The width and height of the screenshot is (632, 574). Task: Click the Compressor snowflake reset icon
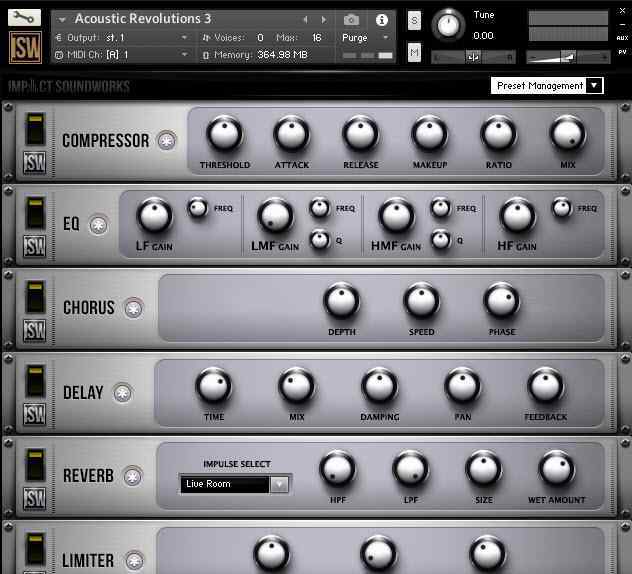tap(166, 141)
